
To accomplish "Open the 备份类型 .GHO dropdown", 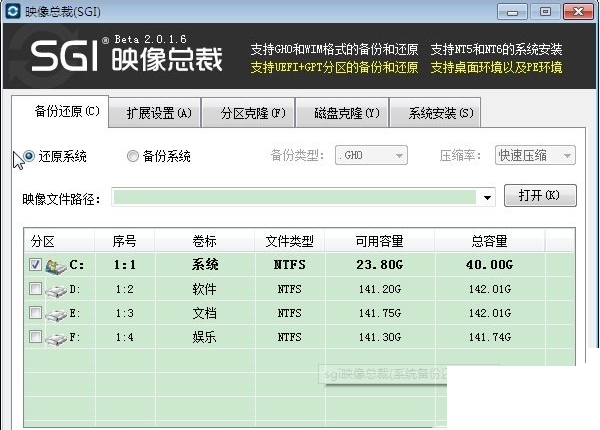I will click(371, 155).
